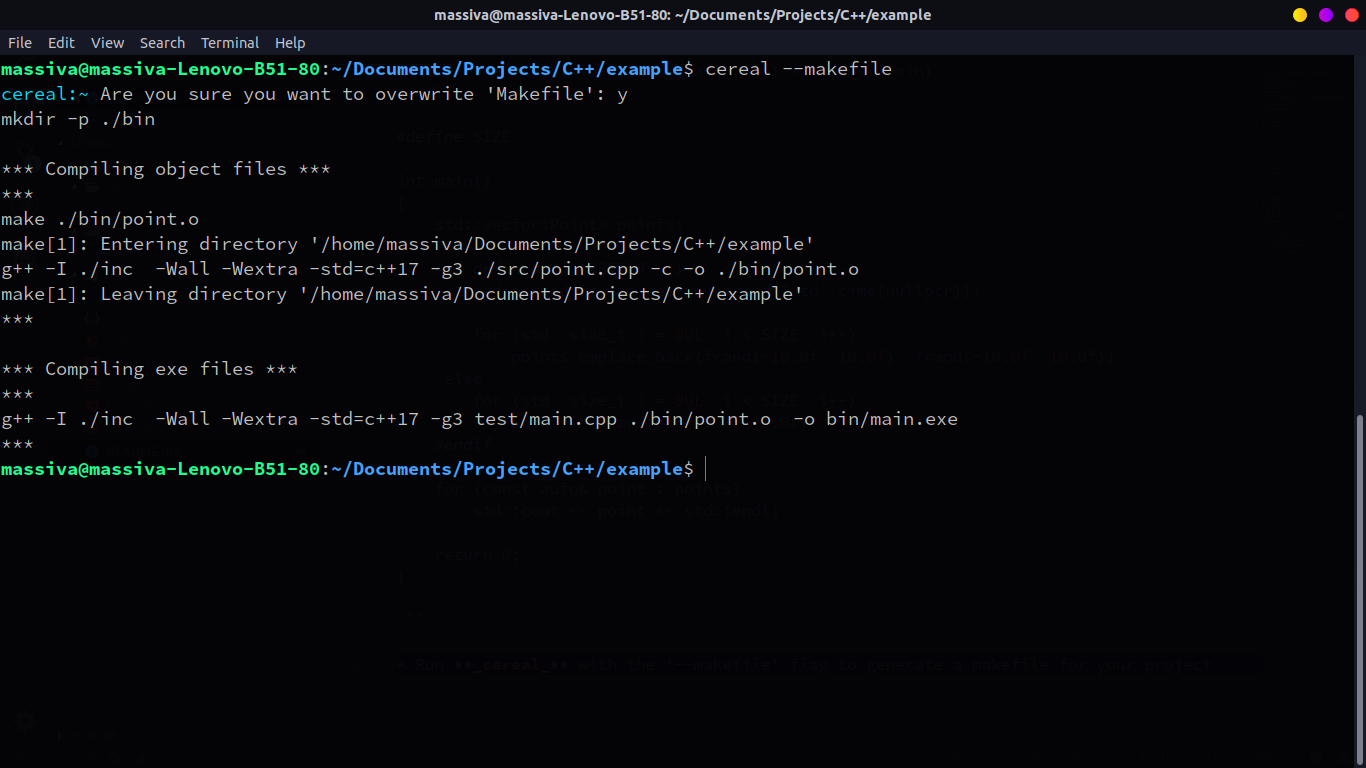Click the 'cereal --makefile' command text
The width and height of the screenshot is (1366, 768).
tap(798, 69)
